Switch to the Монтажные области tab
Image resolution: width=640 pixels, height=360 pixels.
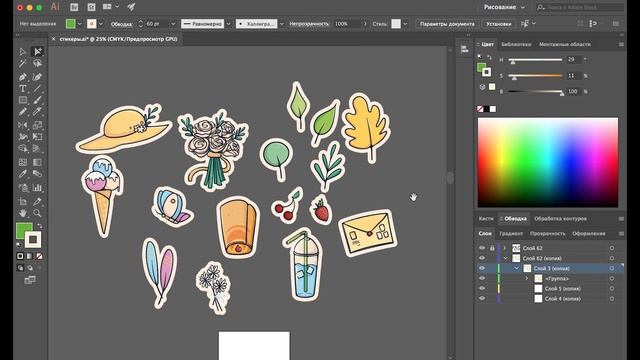[564, 44]
